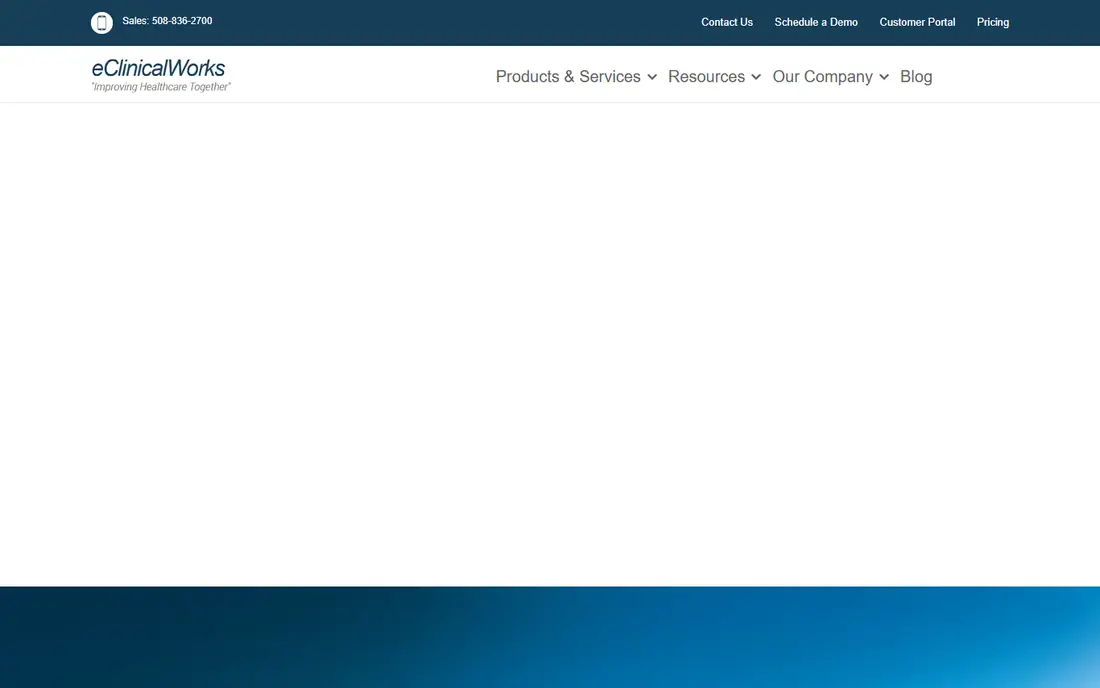Click the "Improving Healthcare Together" tagline
This screenshot has height=688, width=1100.
click(161, 87)
